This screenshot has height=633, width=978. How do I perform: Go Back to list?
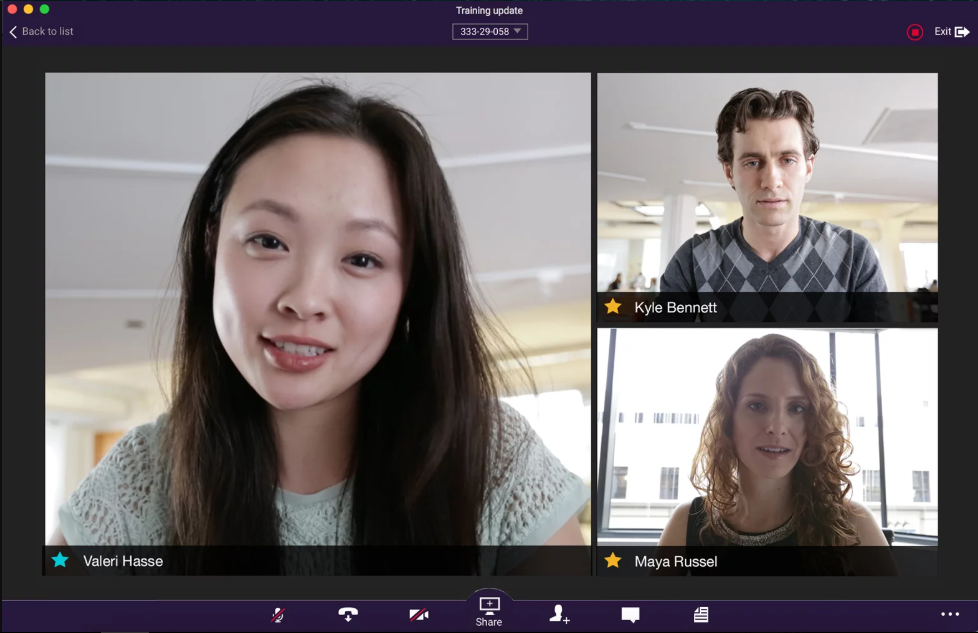42,32
